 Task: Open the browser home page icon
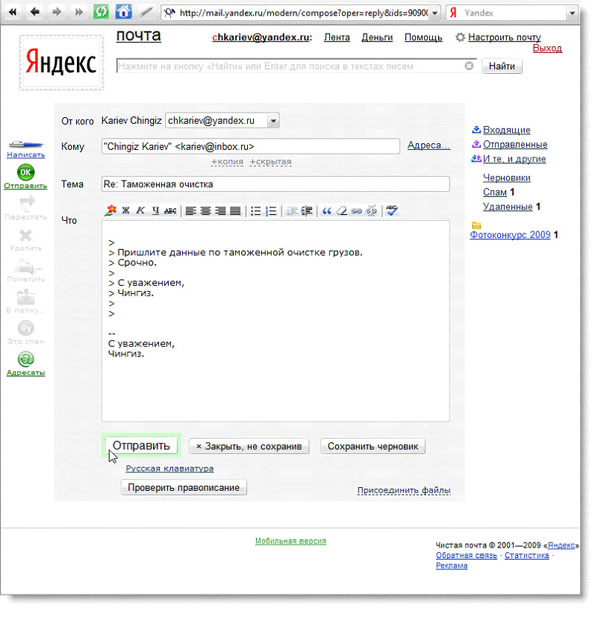[123, 12]
